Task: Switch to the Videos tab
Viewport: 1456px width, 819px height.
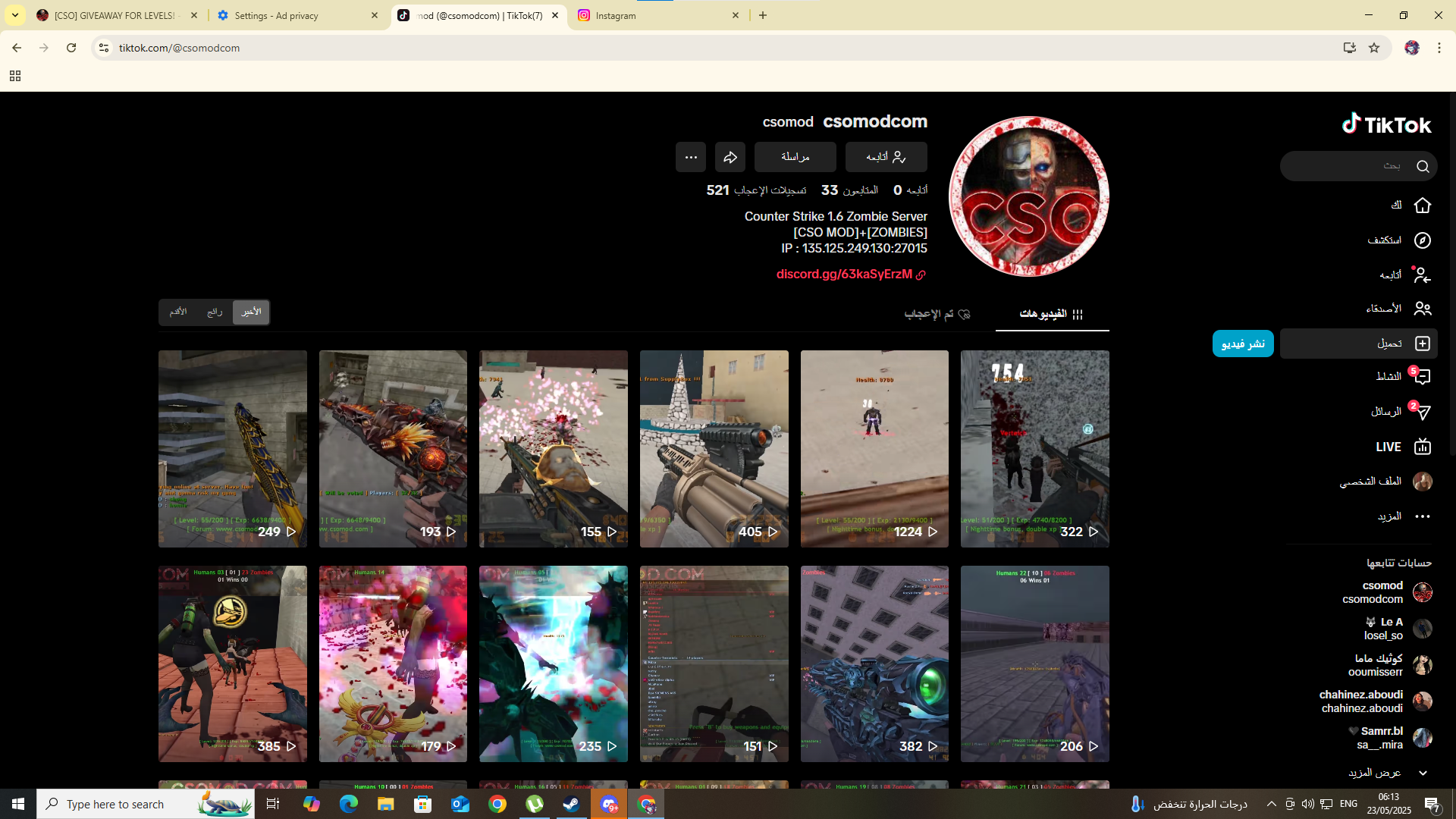Action: 1051,314
